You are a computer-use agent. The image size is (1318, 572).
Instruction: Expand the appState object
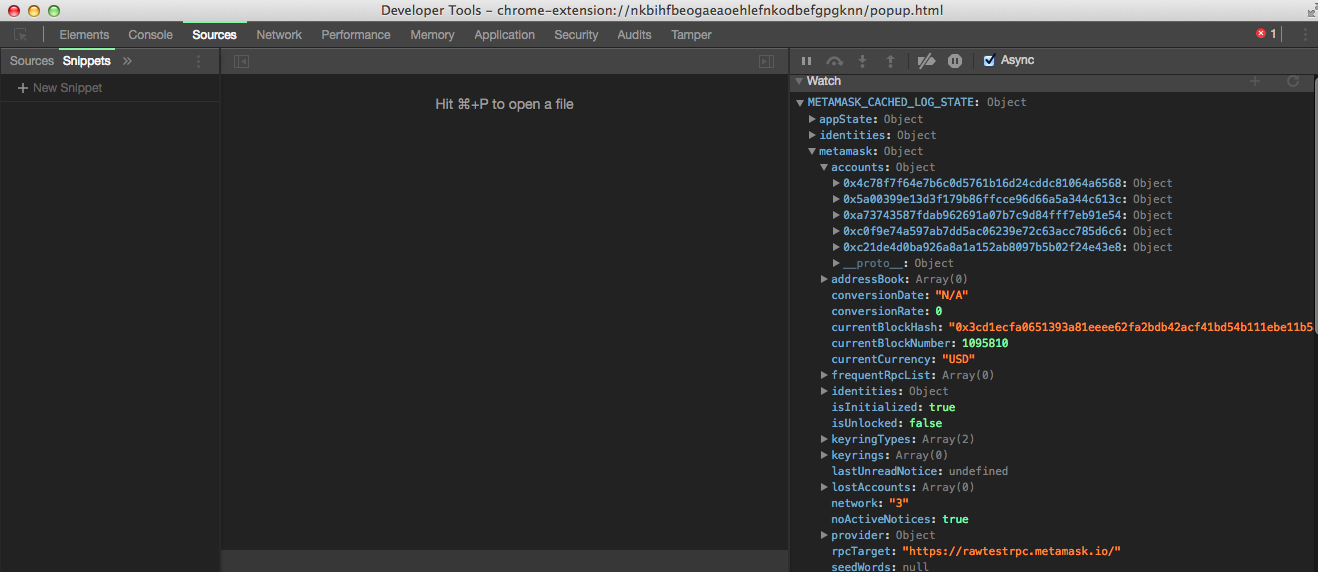coord(812,119)
